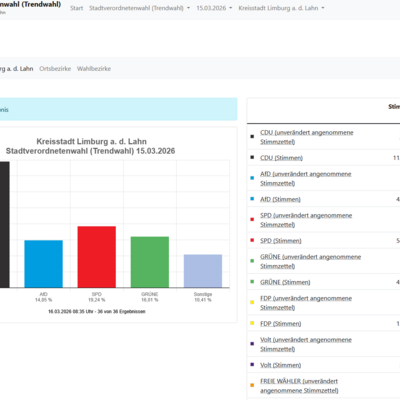Open FREIE WÄHLER (unverändert angenommene Stimmzettel) link
The height and width of the screenshot is (400, 400).
tap(299, 386)
